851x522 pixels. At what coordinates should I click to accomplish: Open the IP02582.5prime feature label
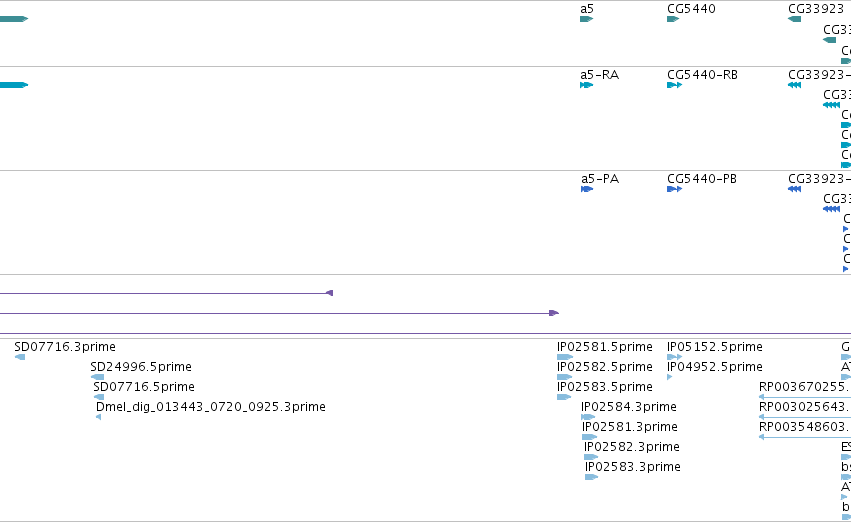[605, 367]
